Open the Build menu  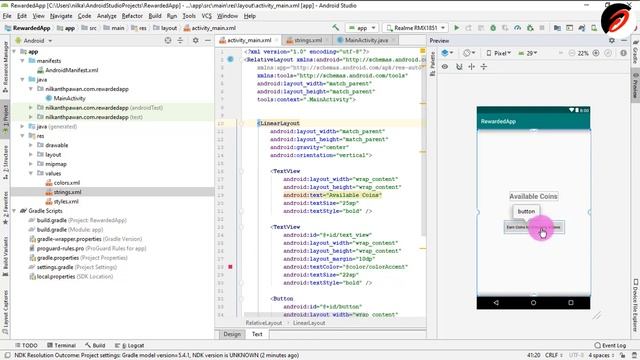(x=155, y=16)
